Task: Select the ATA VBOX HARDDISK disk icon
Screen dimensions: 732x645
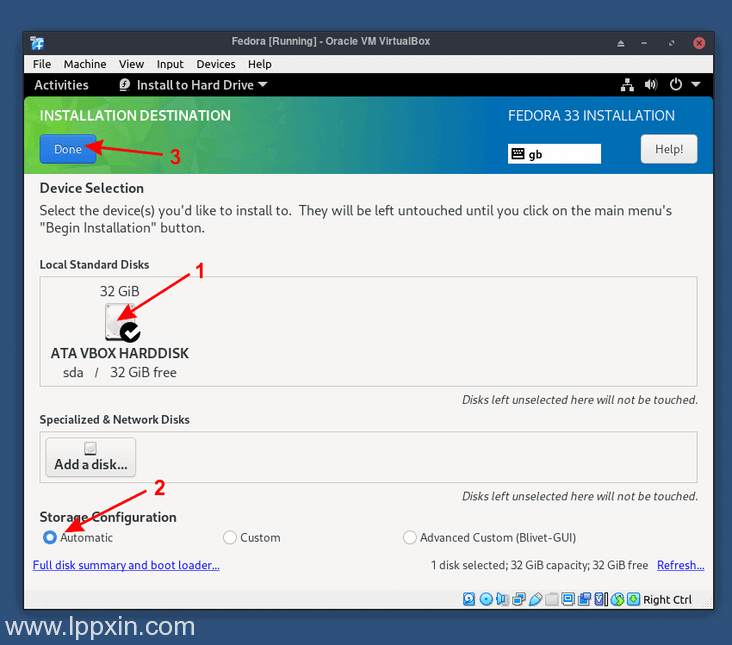Action: [122, 322]
